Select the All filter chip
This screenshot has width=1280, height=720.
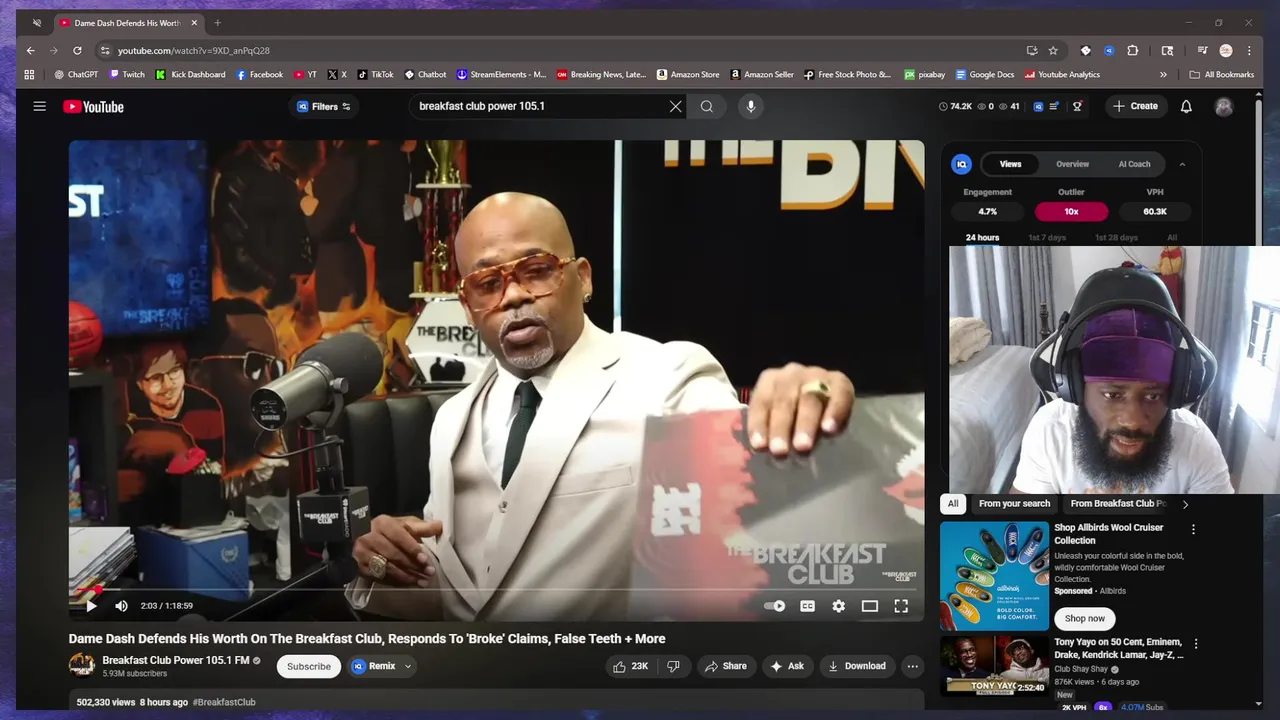953,504
